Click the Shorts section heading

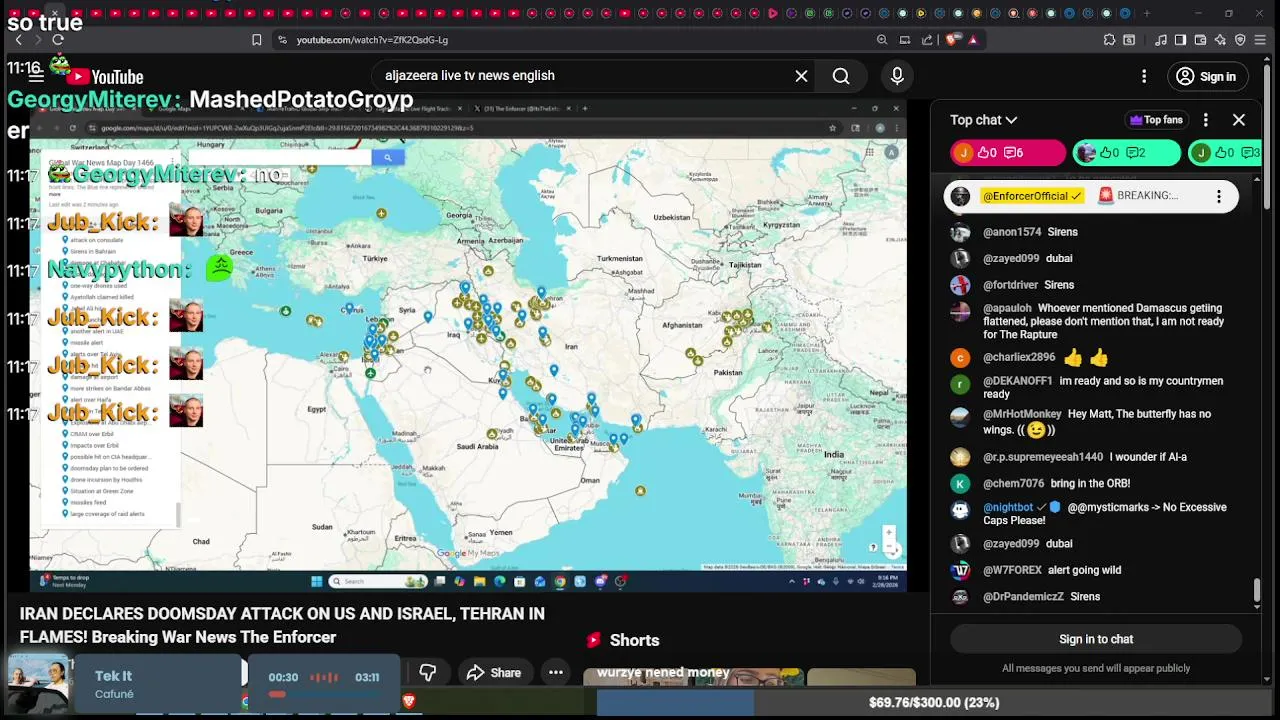634,640
